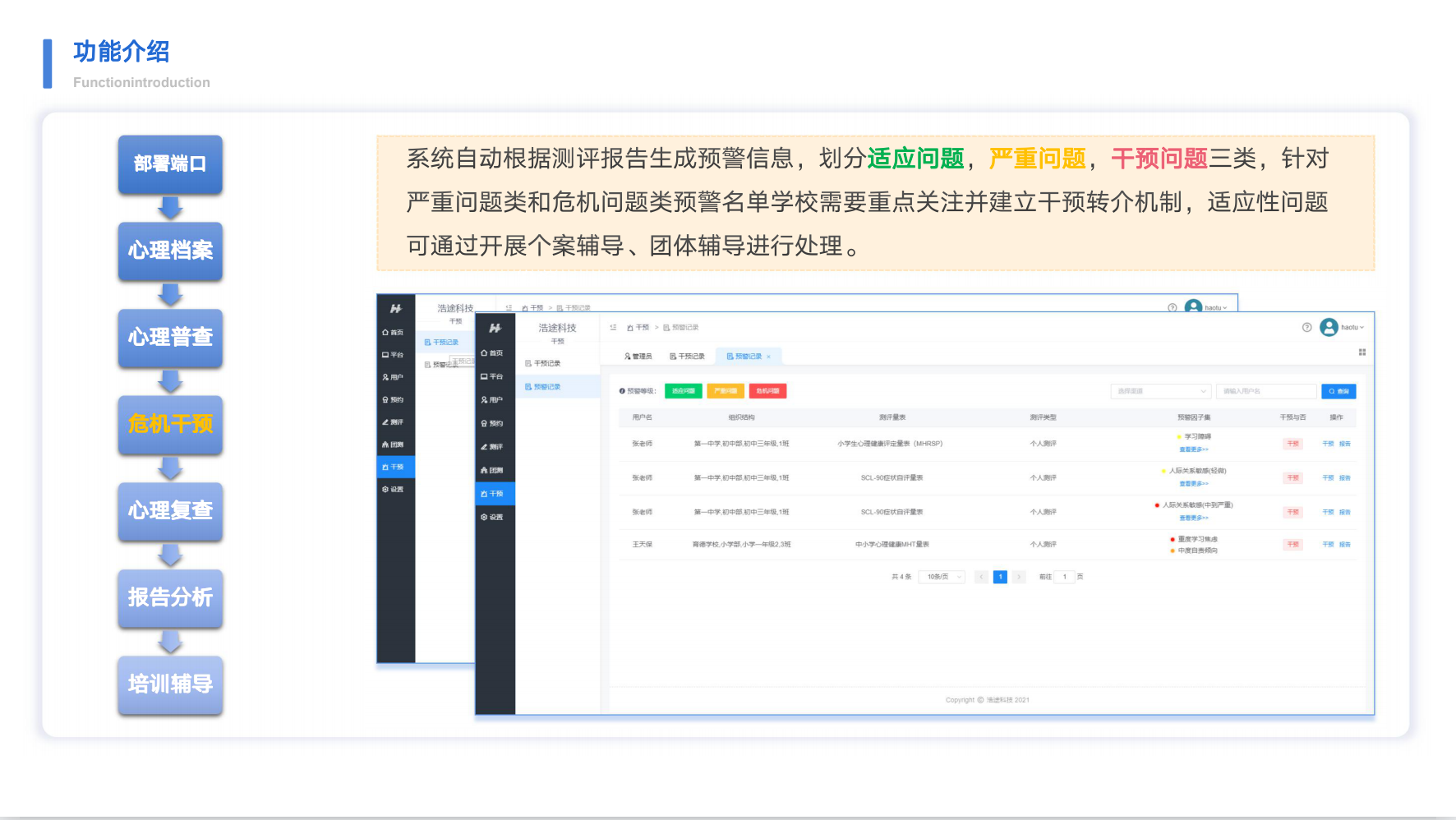Select 干预 in the back window sidebar
This screenshot has height=820, width=1456.
point(396,467)
